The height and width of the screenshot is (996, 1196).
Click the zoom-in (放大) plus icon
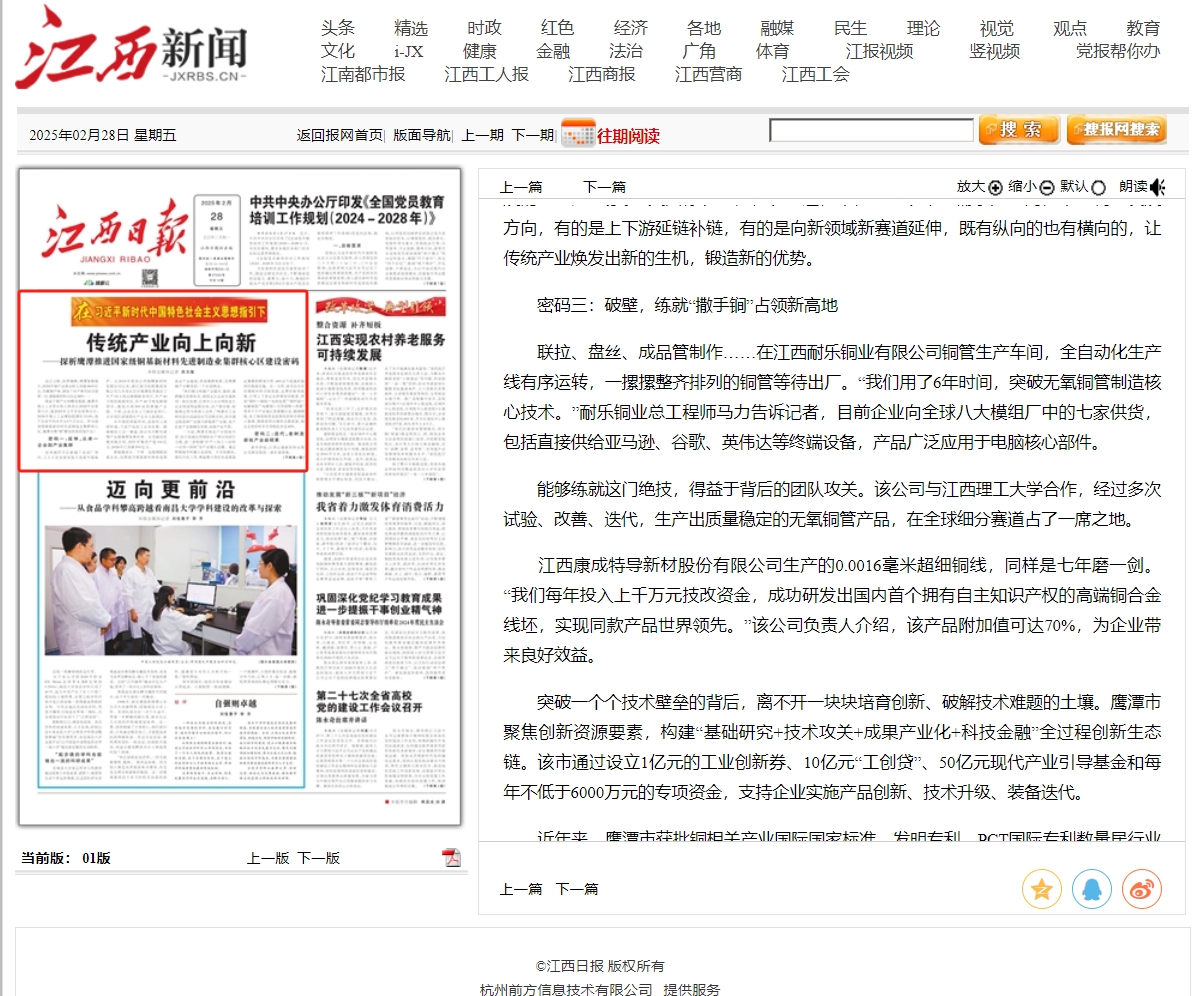995,187
